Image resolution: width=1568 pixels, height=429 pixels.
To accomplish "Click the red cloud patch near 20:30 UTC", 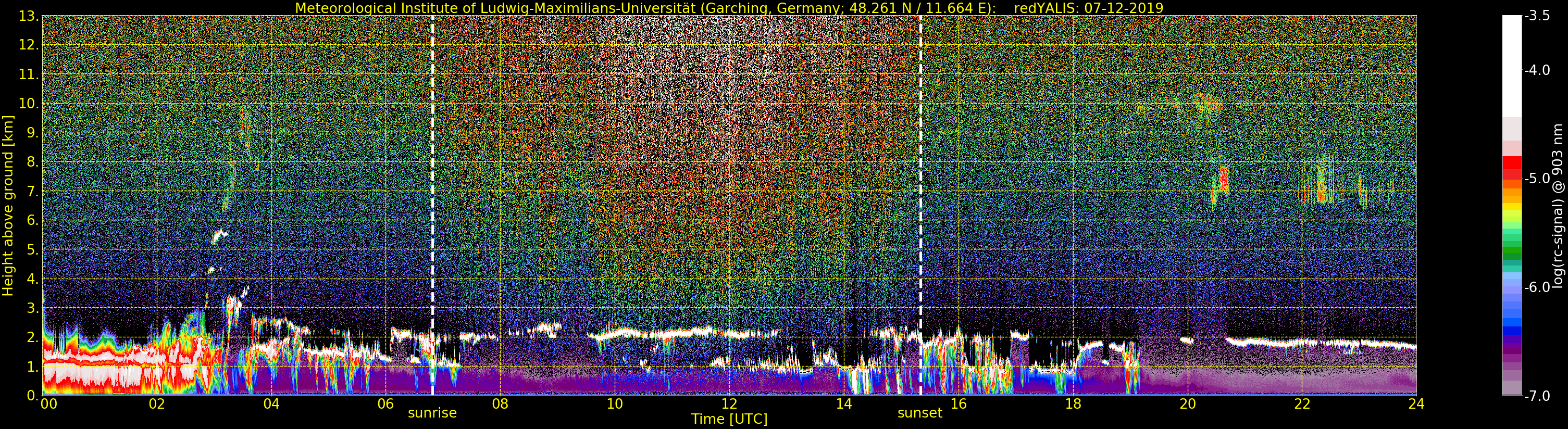I will [x=1222, y=180].
